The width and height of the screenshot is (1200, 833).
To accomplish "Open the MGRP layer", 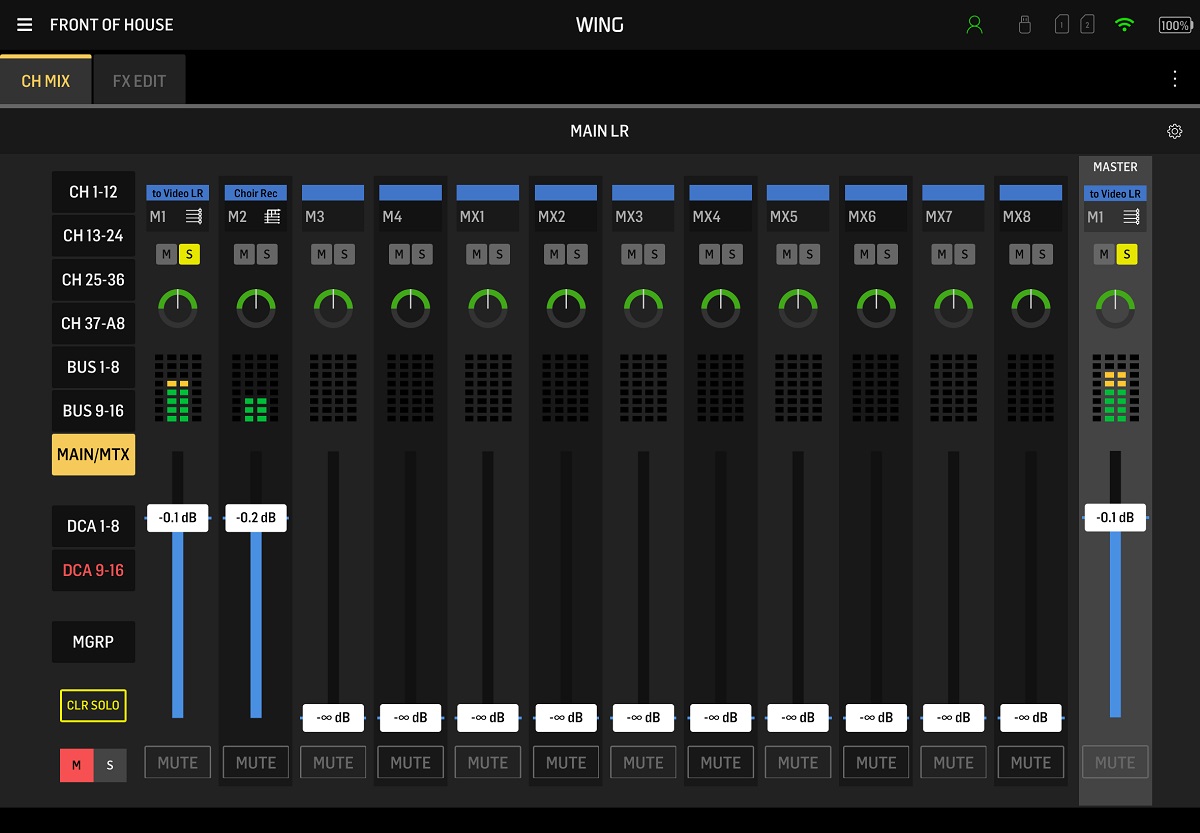I will [x=93, y=642].
